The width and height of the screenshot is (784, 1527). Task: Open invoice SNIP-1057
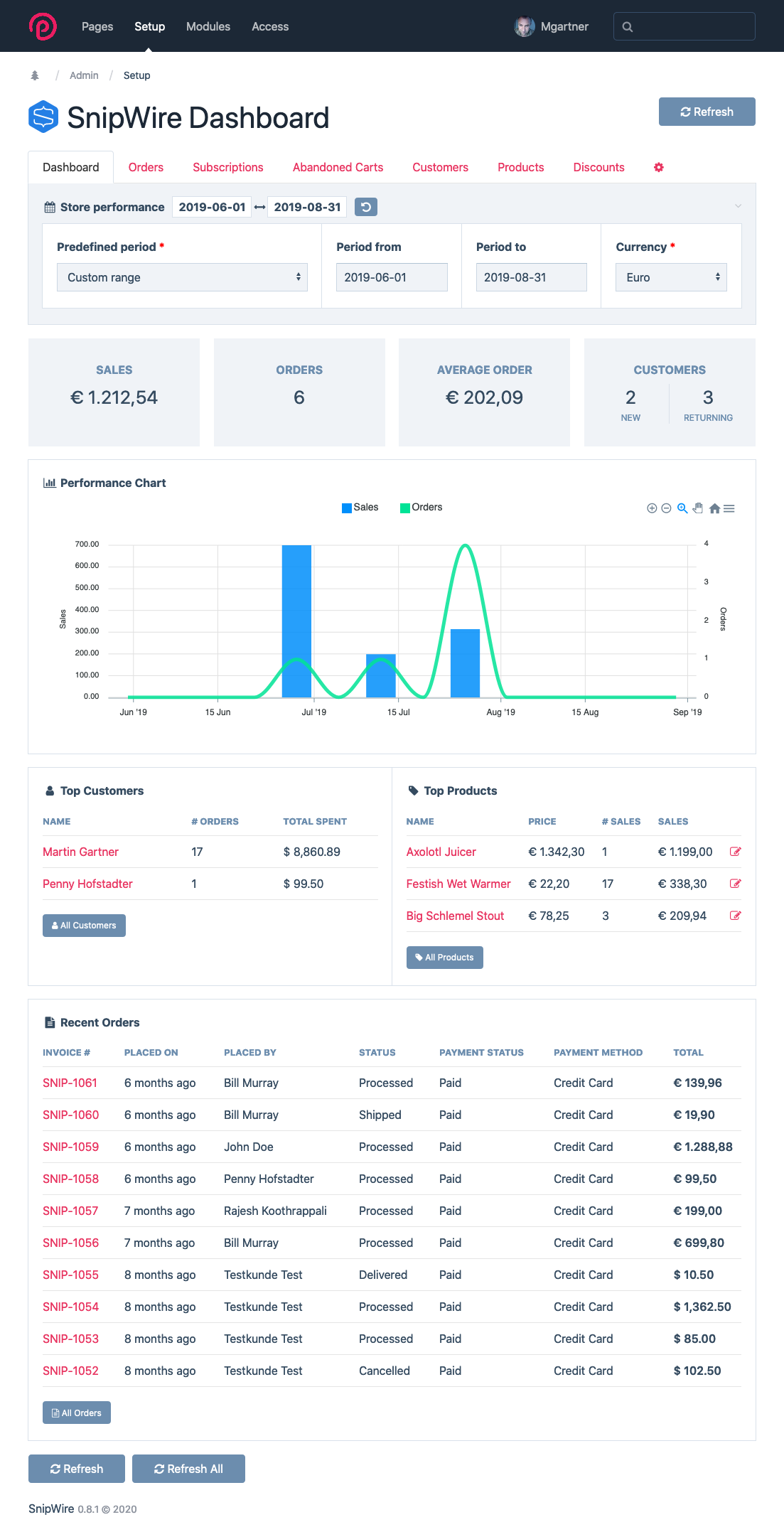pyautogui.click(x=70, y=1211)
